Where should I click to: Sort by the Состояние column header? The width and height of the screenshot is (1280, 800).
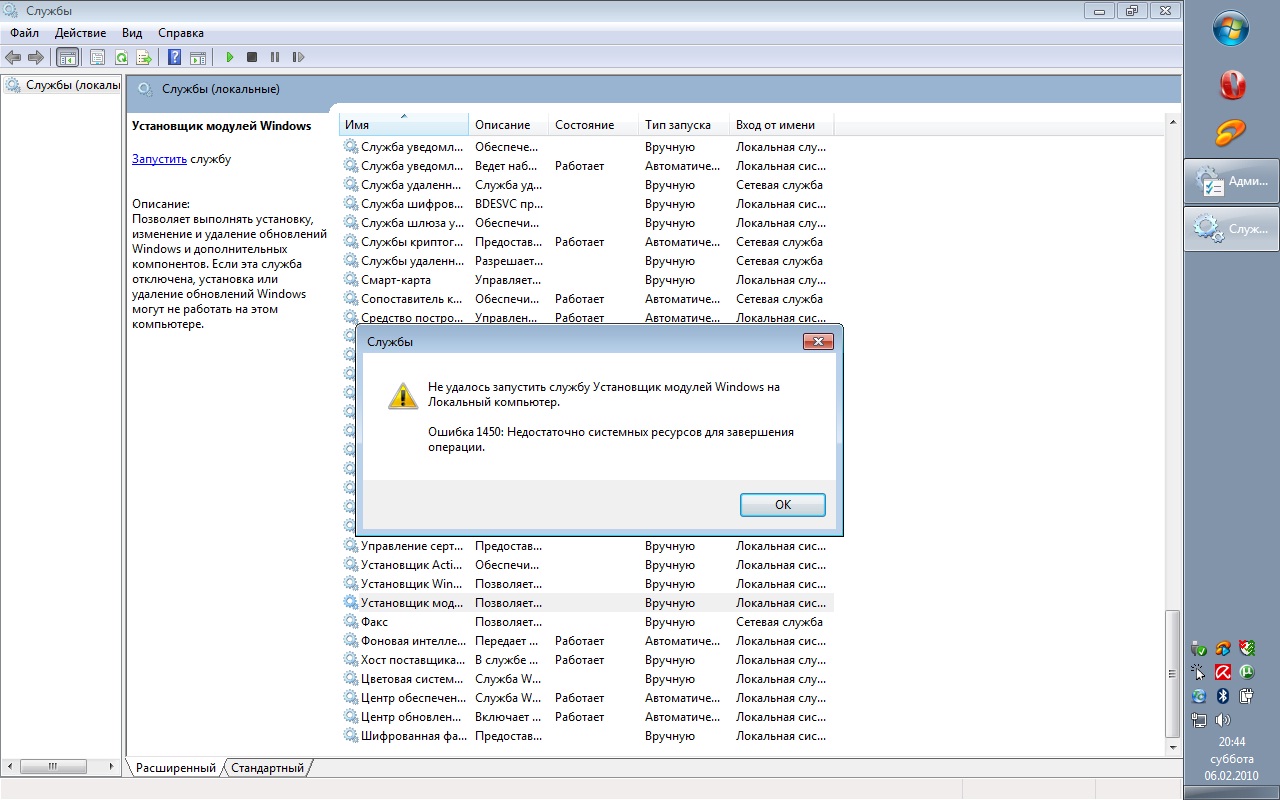594,125
